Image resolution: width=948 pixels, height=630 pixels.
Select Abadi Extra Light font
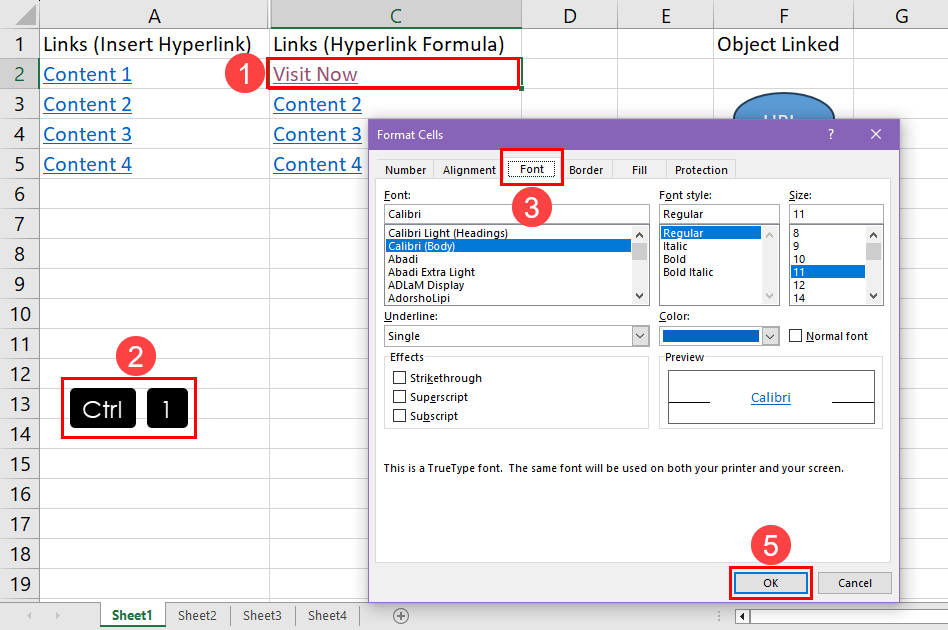(431, 272)
